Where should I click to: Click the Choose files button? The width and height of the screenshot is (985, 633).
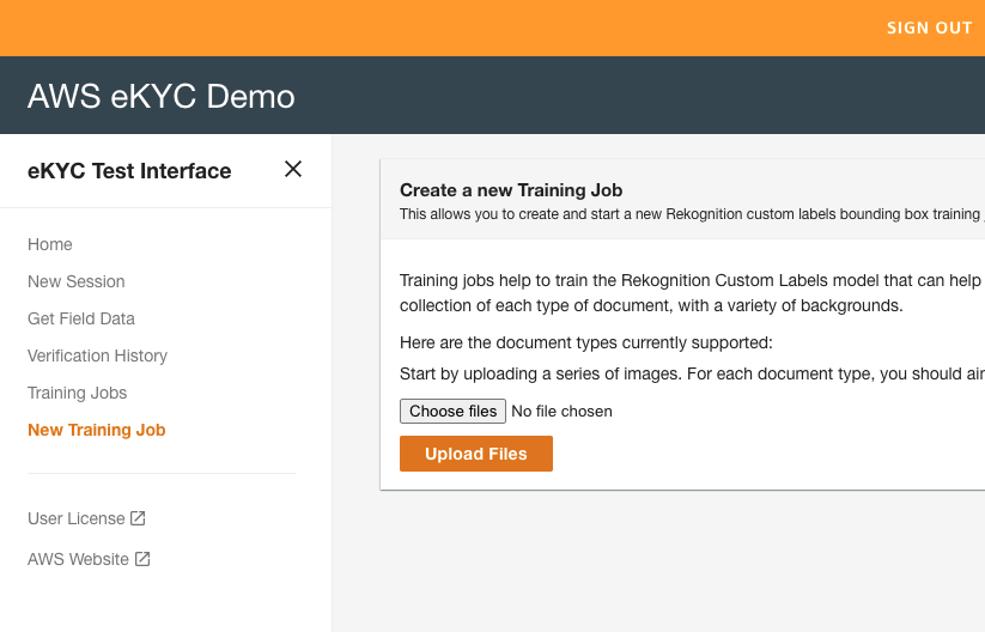click(x=453, y=411)
